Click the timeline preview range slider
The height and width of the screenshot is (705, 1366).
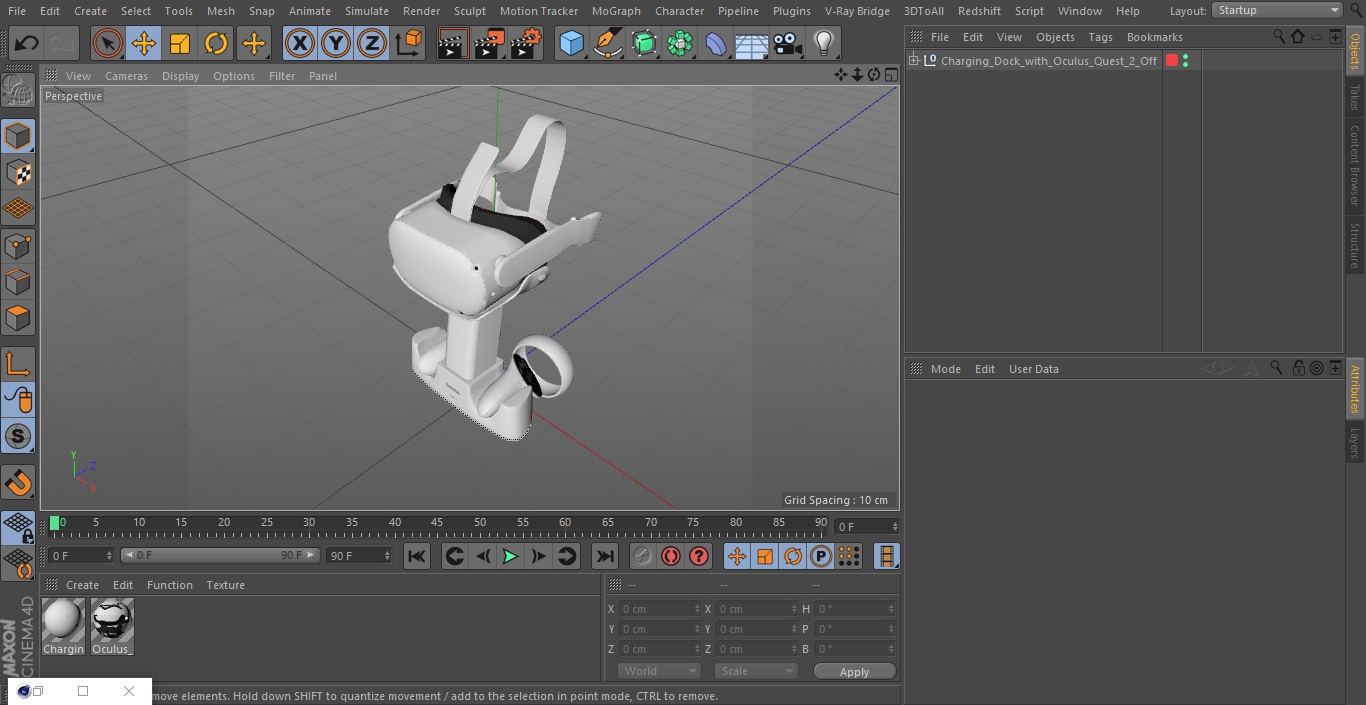[x=220, y=555]
